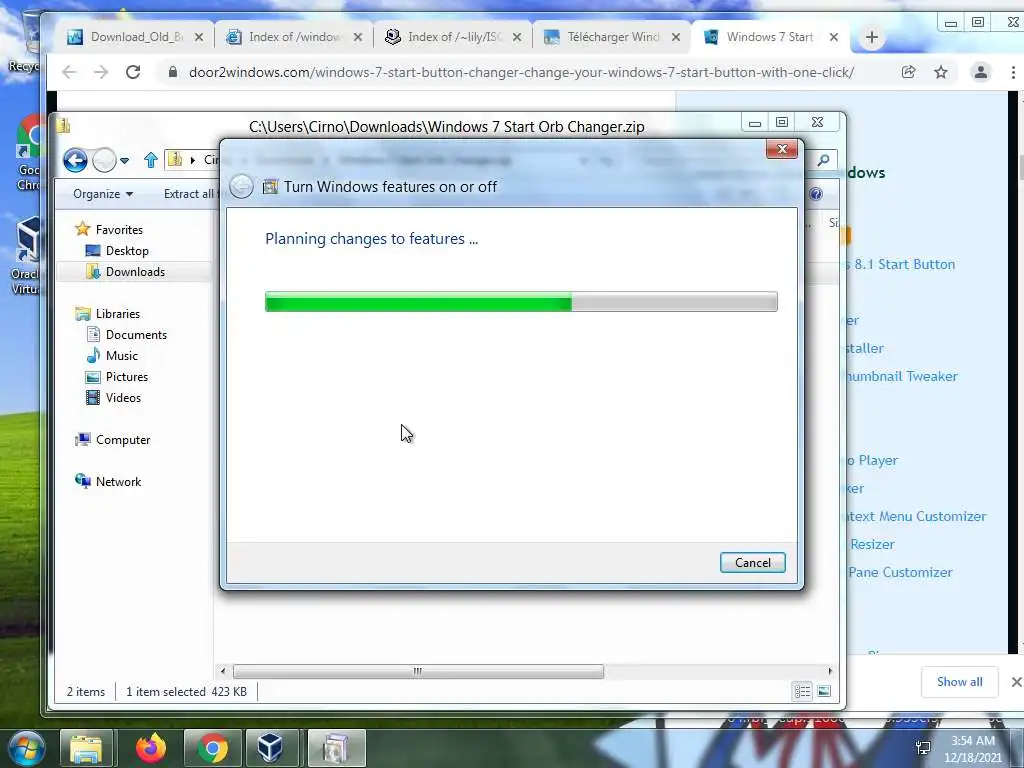Click Show all in Chrome downloads bar
The height and width of the screenshot is (768, 1024).
[959, 682]
